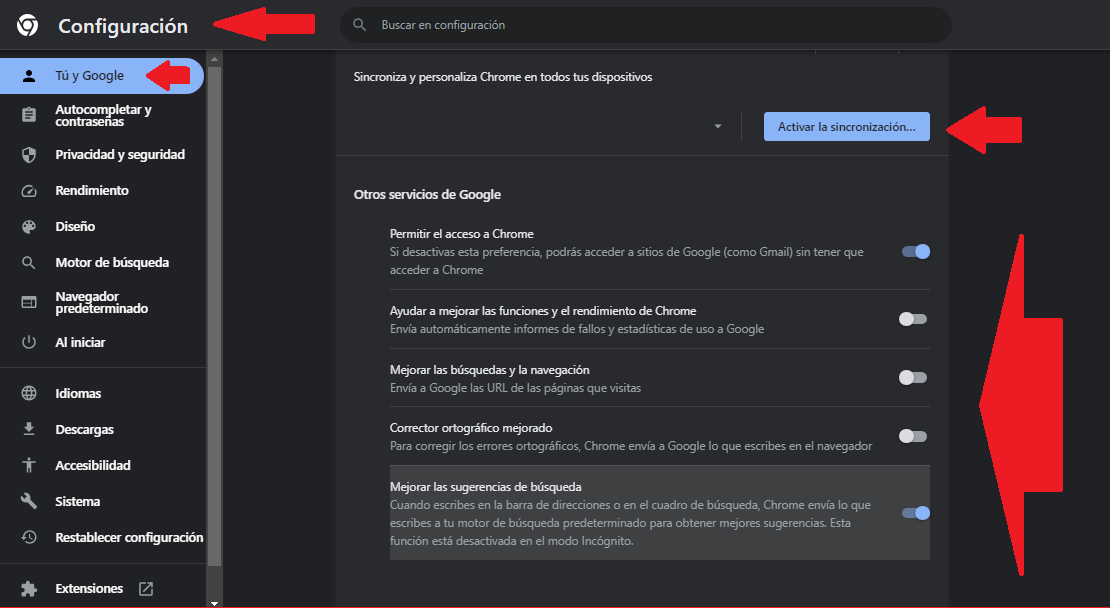Click the Envía automáticamente informes de fallos description
Viewport: 1110px width, 608px height.
point(577,329)
